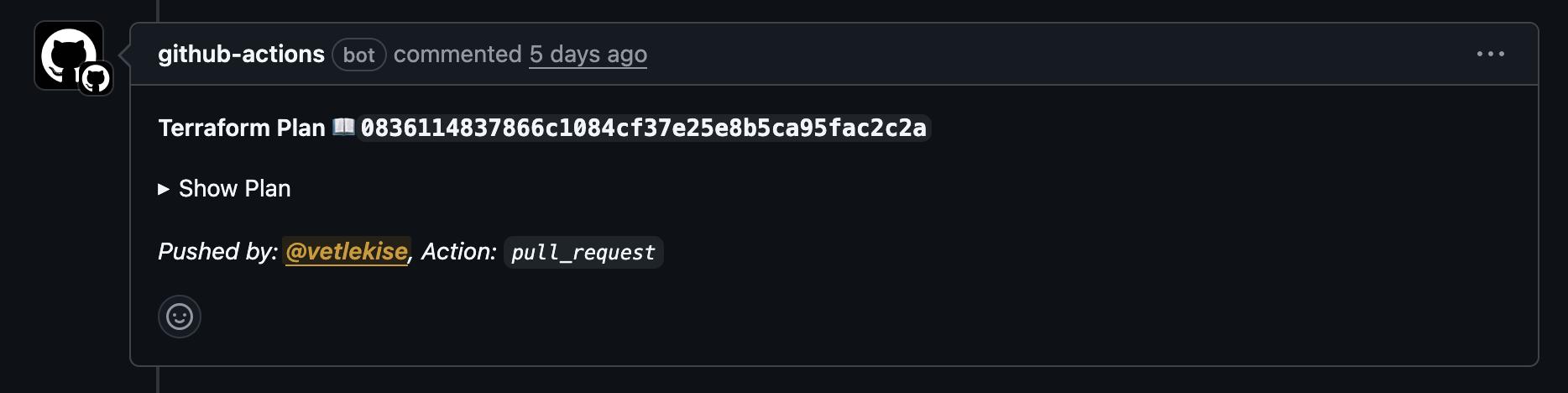The height and width of the screenshot is (393, 1568).
Task: Click the "Terraform Plan" bold heading
Action: tap(242, 128)
